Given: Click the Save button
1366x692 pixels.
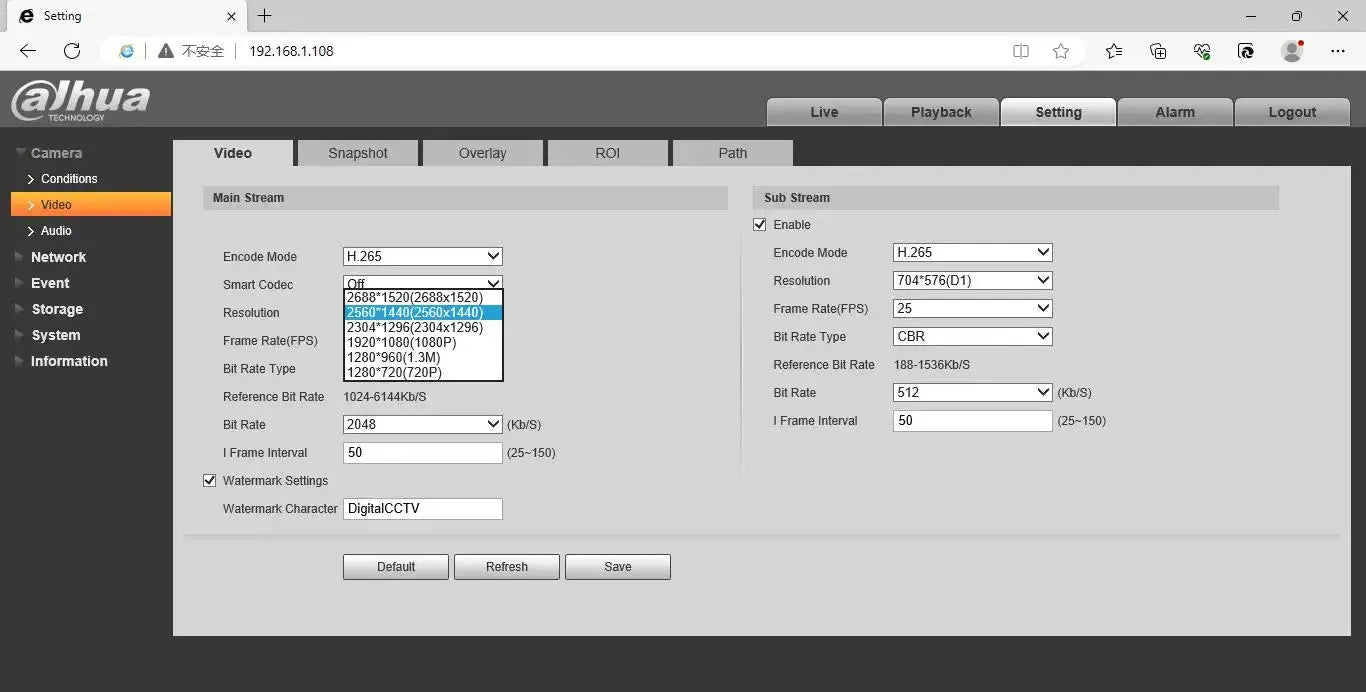Looking at the screenshot, I should 618,567.
